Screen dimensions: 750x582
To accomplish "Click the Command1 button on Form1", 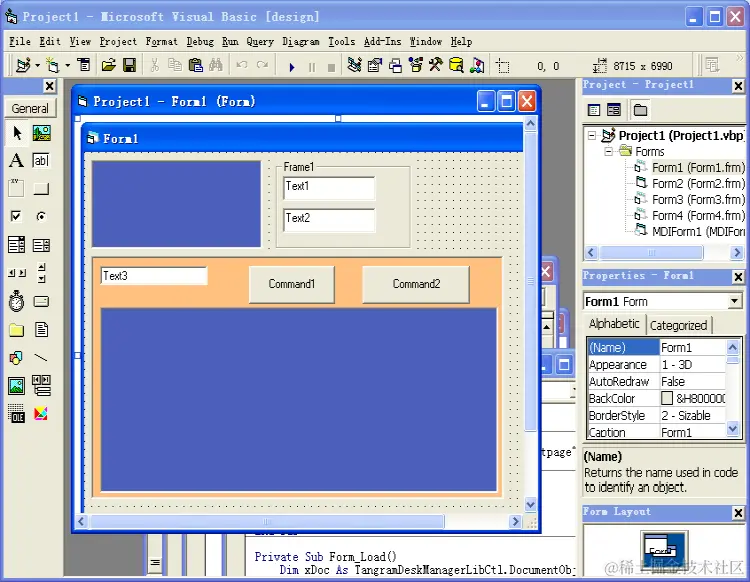I will 292,284.
